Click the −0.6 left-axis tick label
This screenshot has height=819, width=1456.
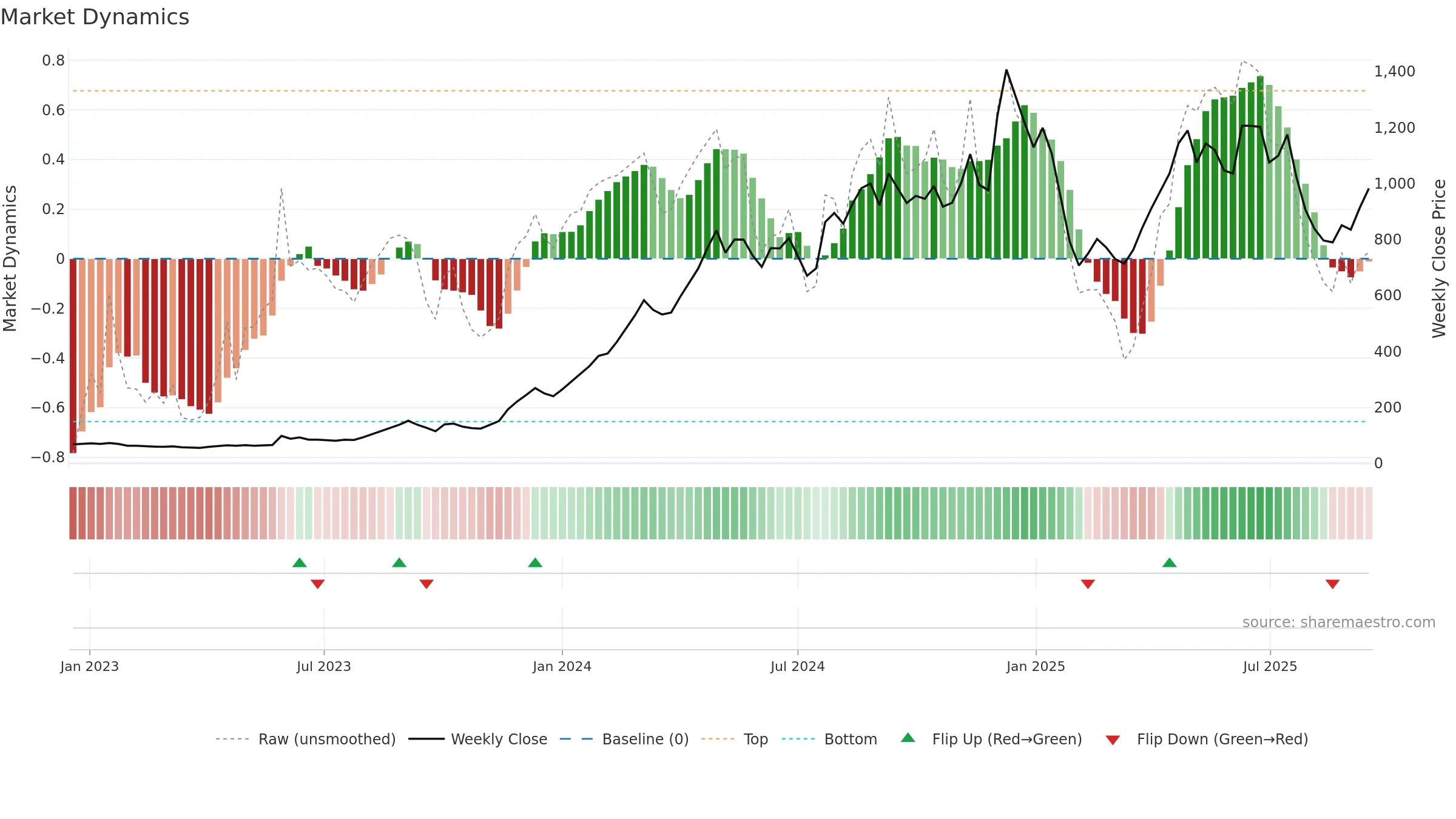pyautogui.click(x=48, y=408)
